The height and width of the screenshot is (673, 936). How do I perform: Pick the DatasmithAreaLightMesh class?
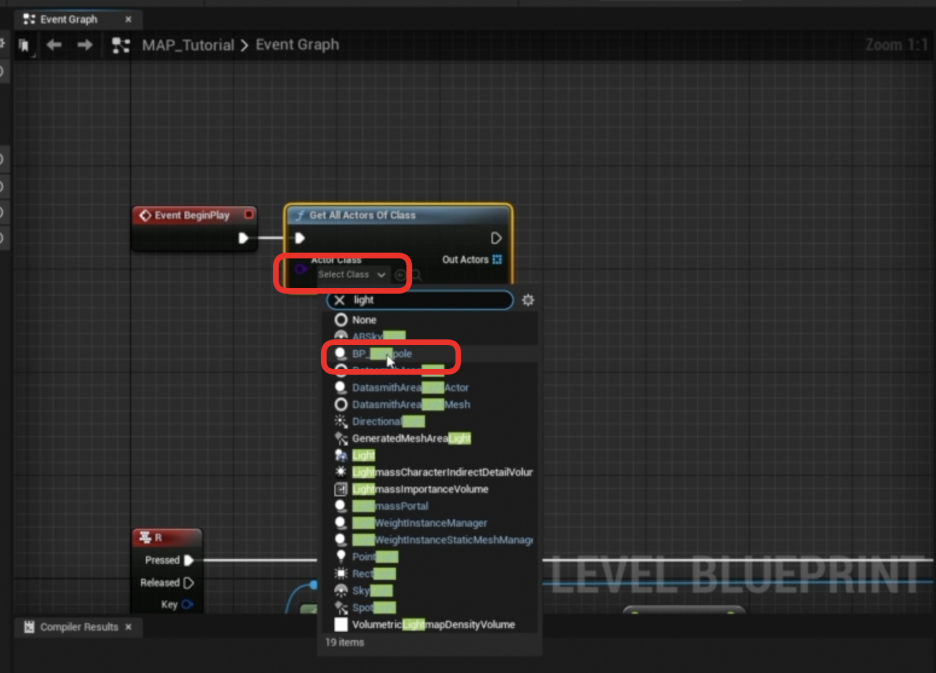(430, 404)
